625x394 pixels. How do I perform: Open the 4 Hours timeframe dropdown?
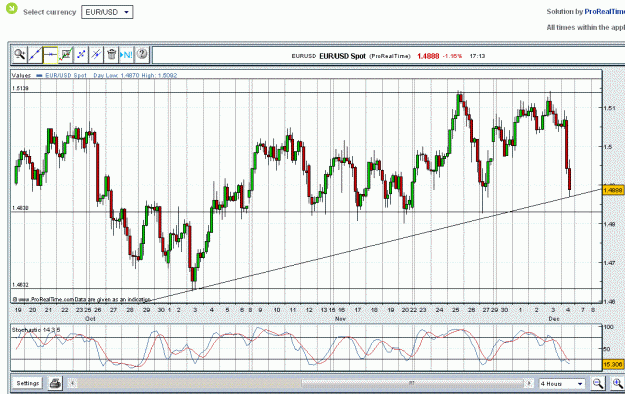tap(562, 384)
